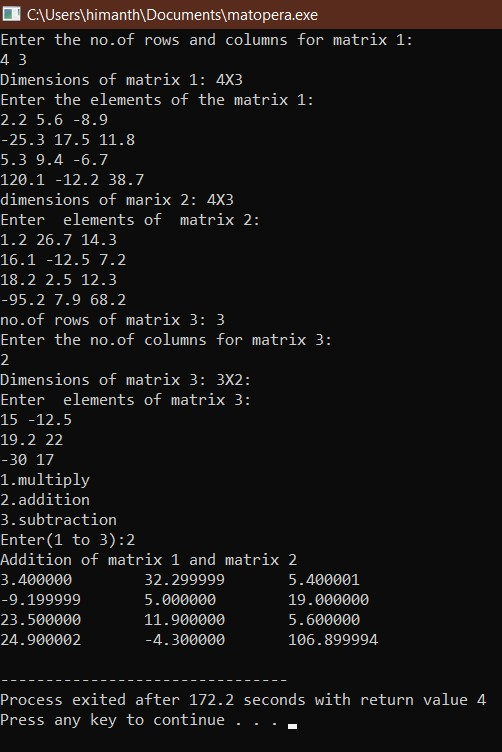Click the row '1.2 26.7 14.3'
Viewport: 502px width, 752px height.
58,240
